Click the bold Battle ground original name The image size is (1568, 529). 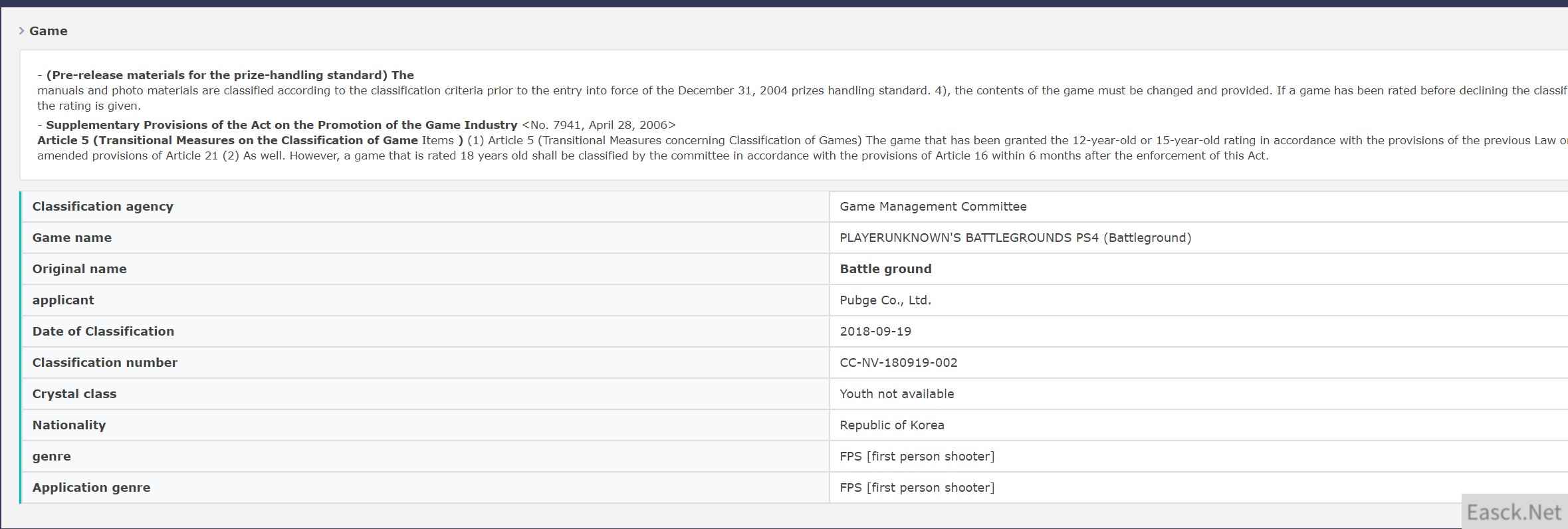click(885, 269)
